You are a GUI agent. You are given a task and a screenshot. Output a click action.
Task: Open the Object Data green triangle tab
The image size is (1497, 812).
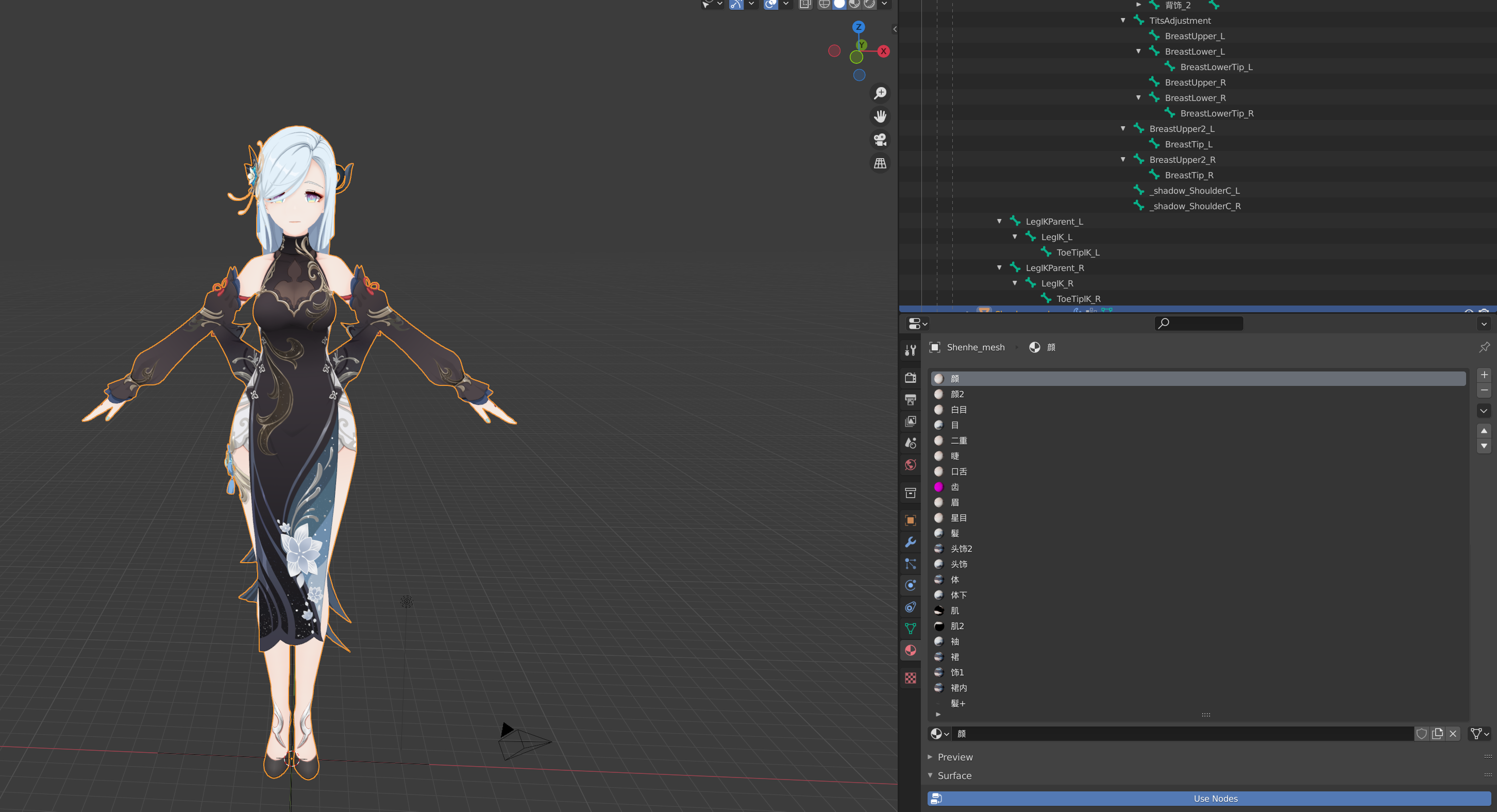[910, 629]
